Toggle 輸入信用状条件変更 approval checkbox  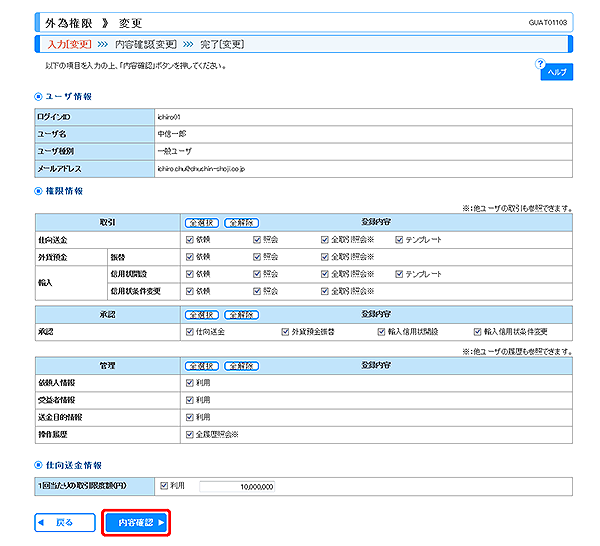[x=477, y=332]
